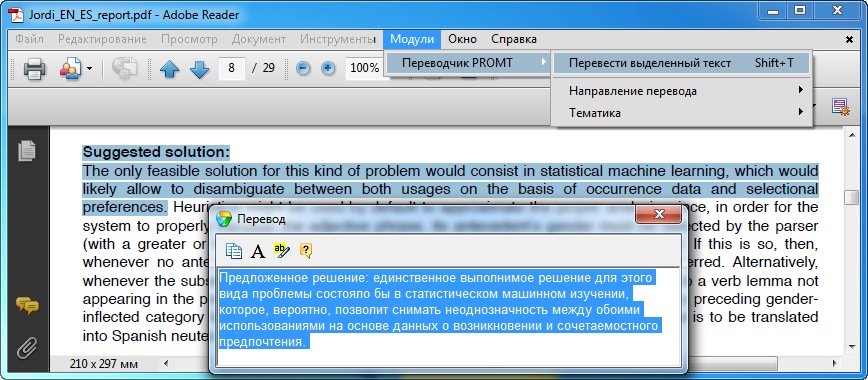Open the Просмотр menu
The image size is (868, 380).
pyautogui.click(x=189, y=39)
